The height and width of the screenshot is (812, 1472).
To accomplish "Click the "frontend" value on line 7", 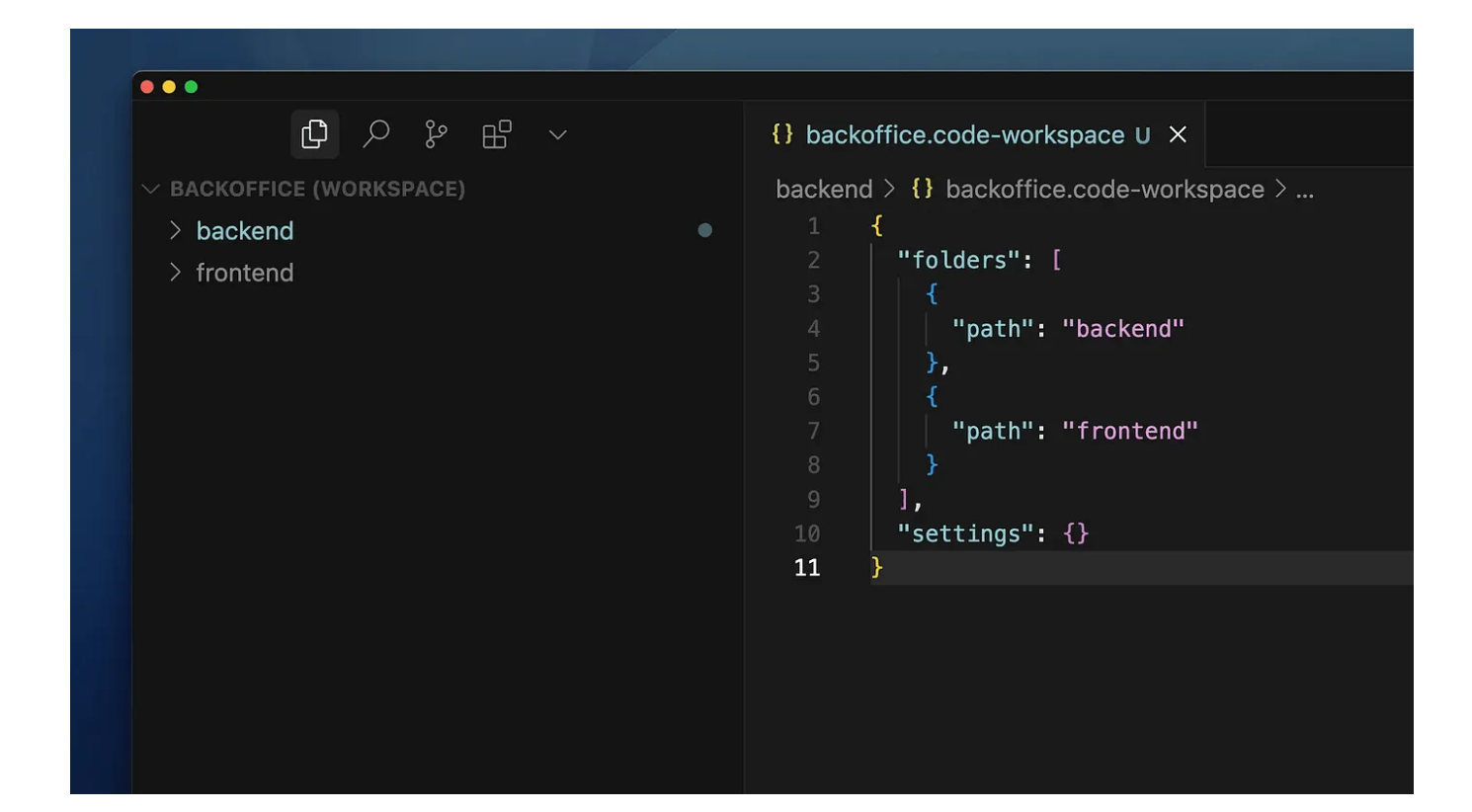I will point(1129,431).
